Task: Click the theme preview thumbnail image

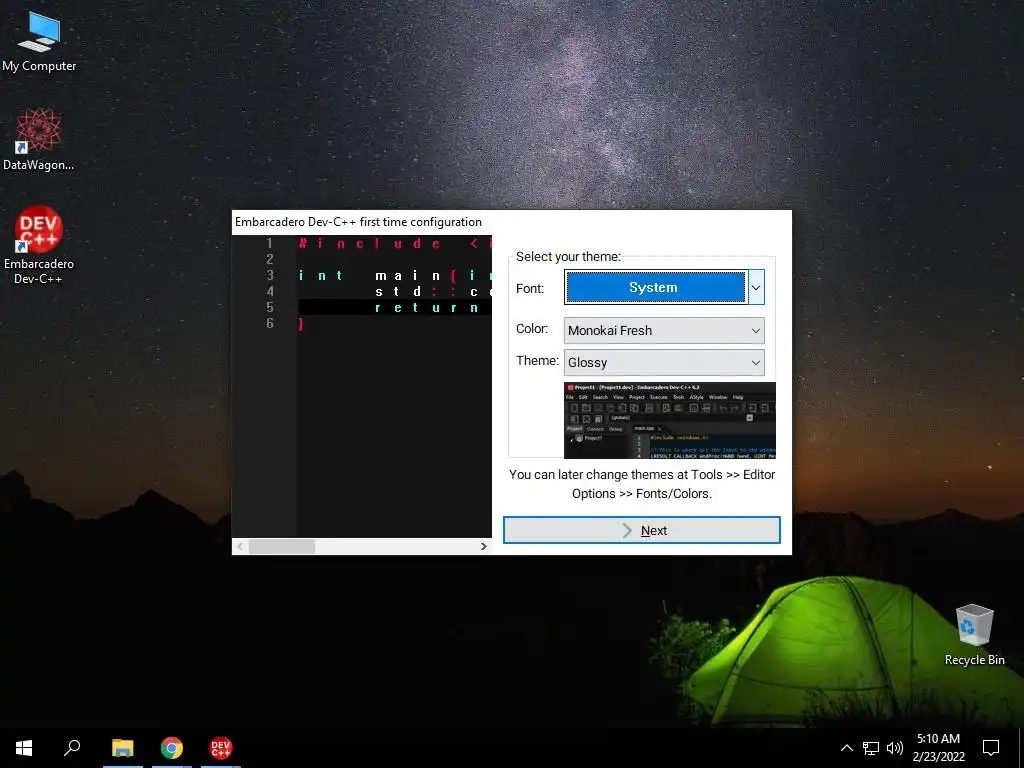Action: [669, 420]
